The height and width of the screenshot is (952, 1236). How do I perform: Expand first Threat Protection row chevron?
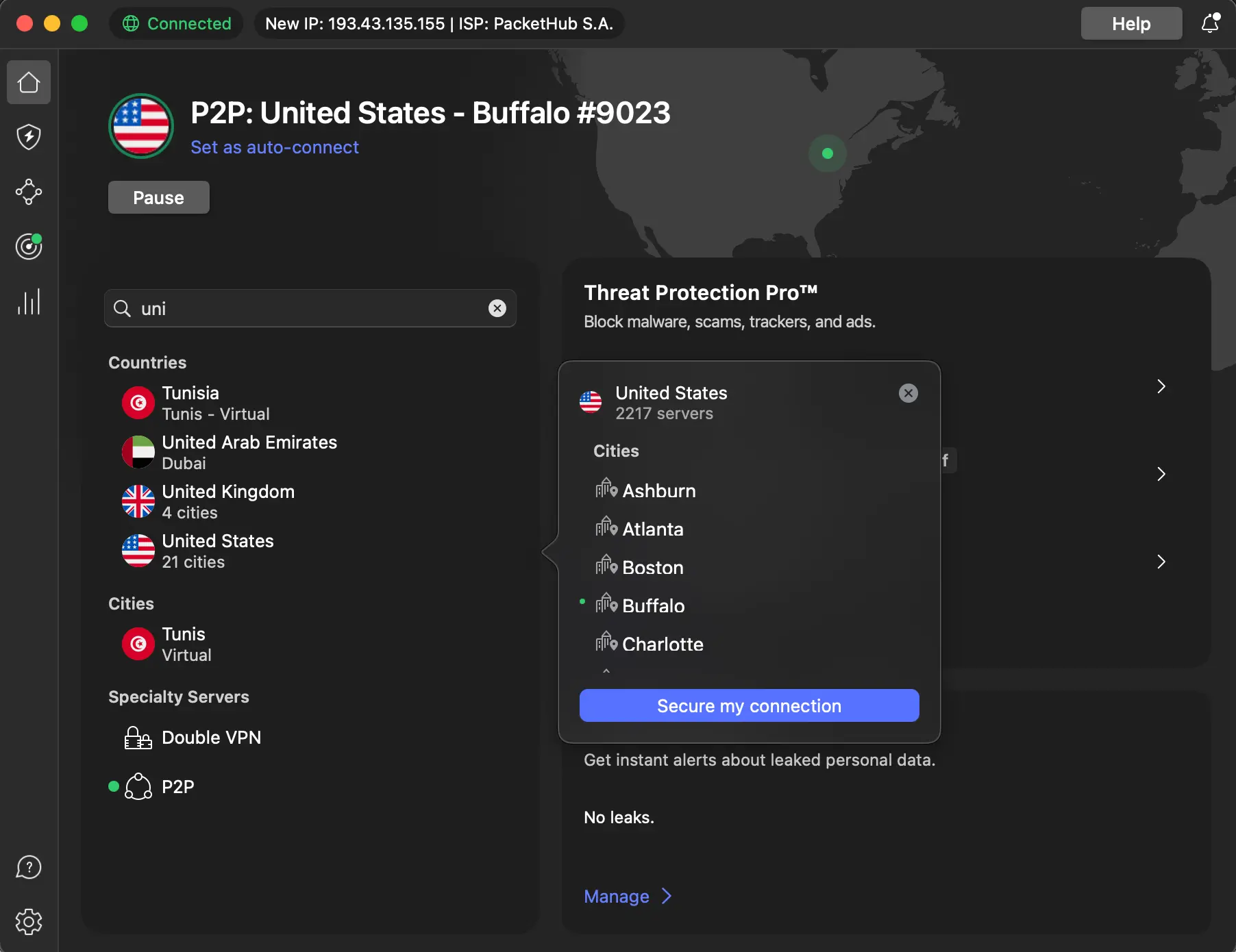1161,386
